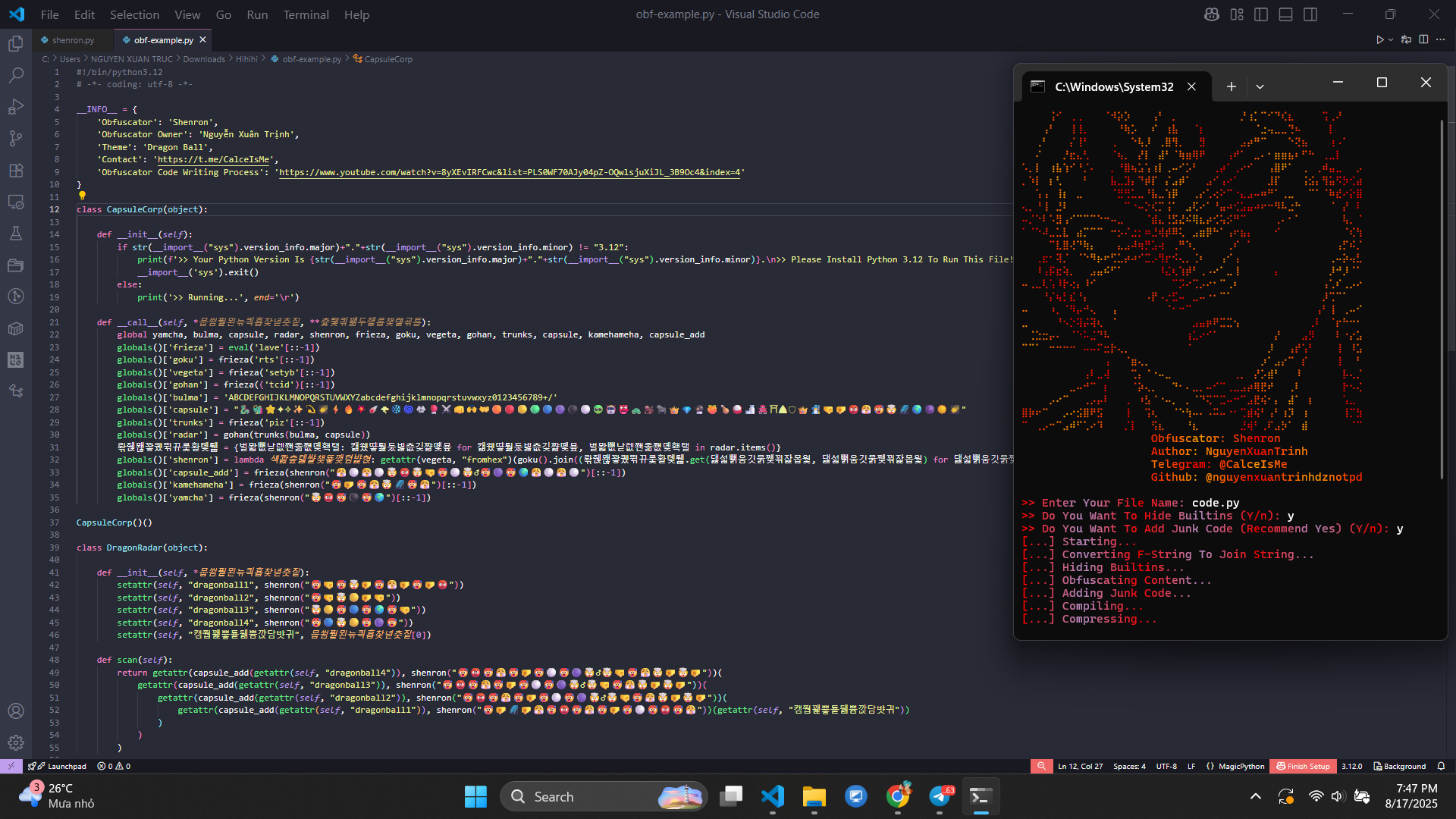
Task: Switch to the shenron.py tab
Action: pyautogui.click(x=73, y=40)
